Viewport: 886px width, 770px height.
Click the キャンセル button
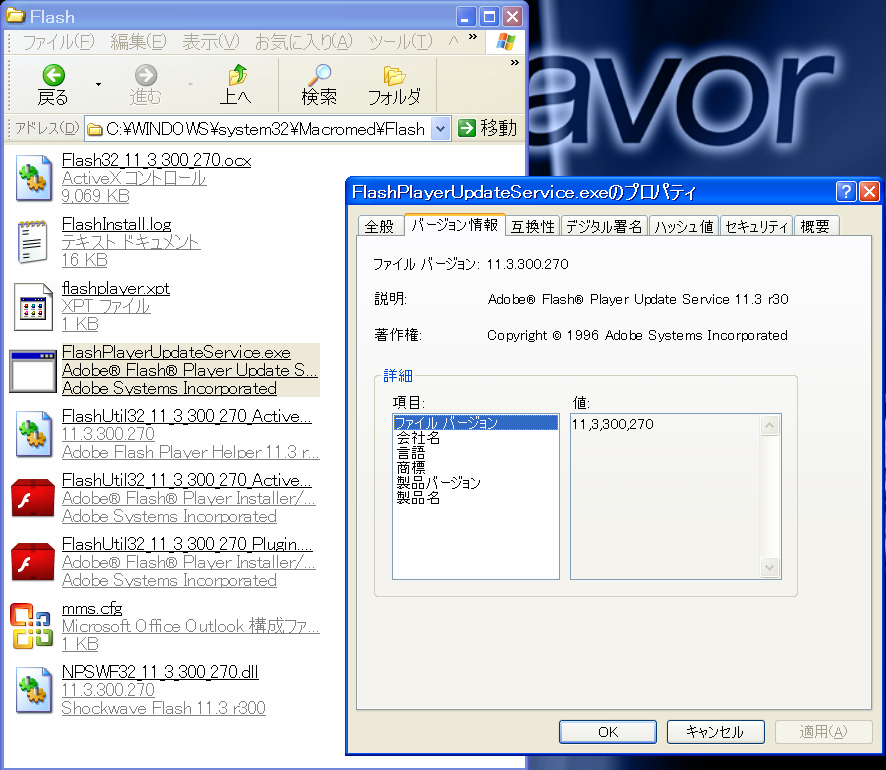[x=715, y=732]
